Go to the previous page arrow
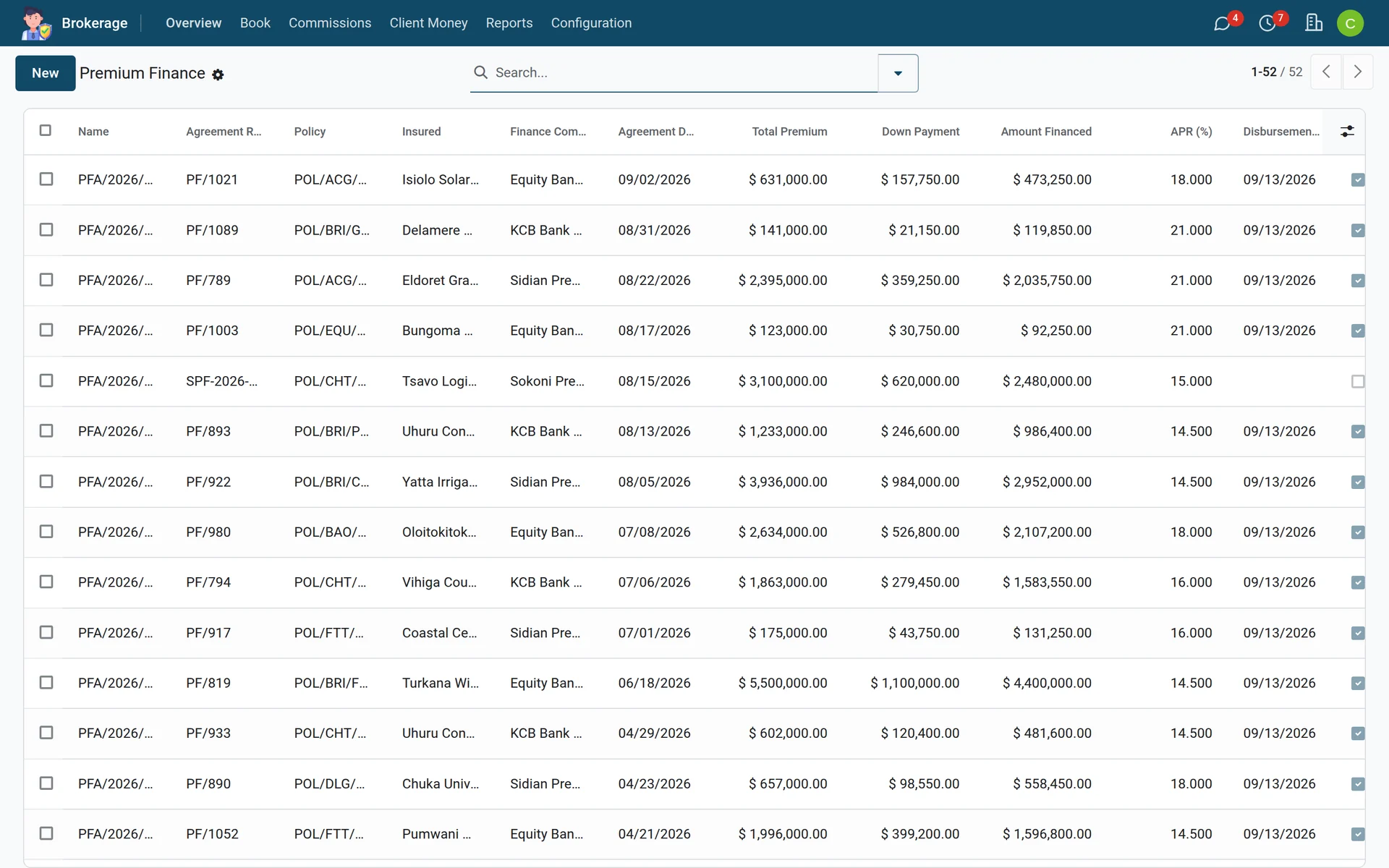 1326,72
